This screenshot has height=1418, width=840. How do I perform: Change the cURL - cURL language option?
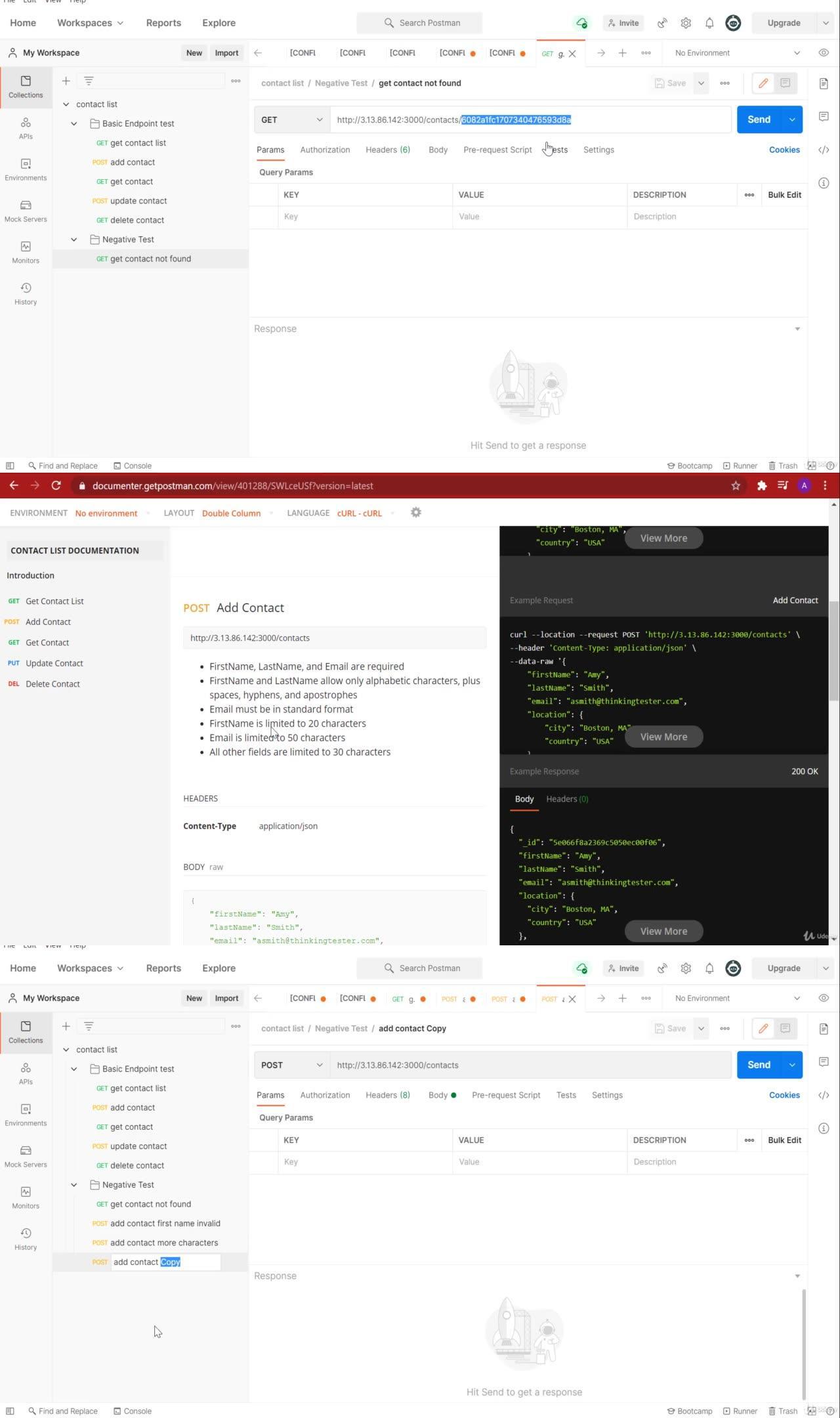[359, 513]
